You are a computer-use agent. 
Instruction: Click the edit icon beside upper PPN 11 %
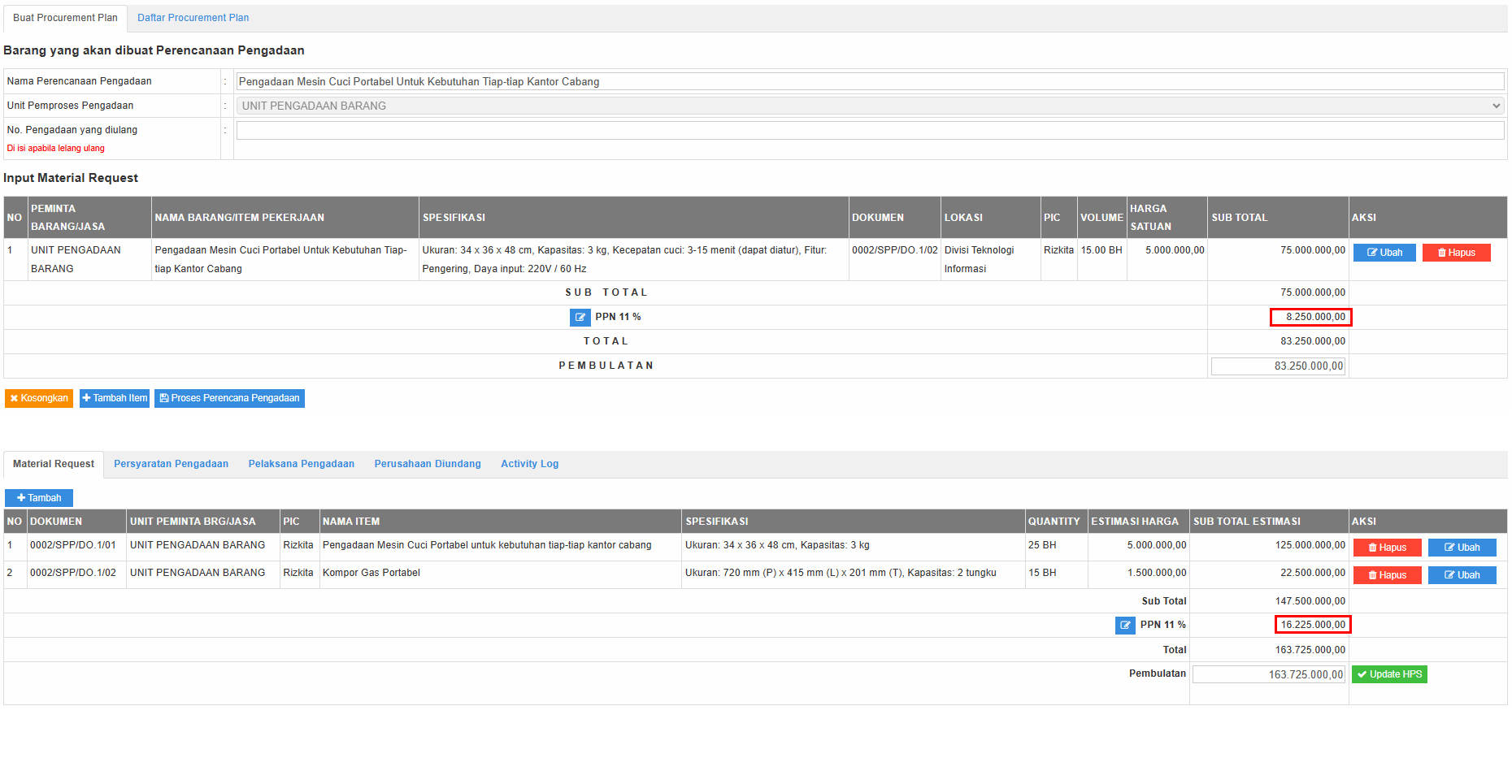(580, 318)
